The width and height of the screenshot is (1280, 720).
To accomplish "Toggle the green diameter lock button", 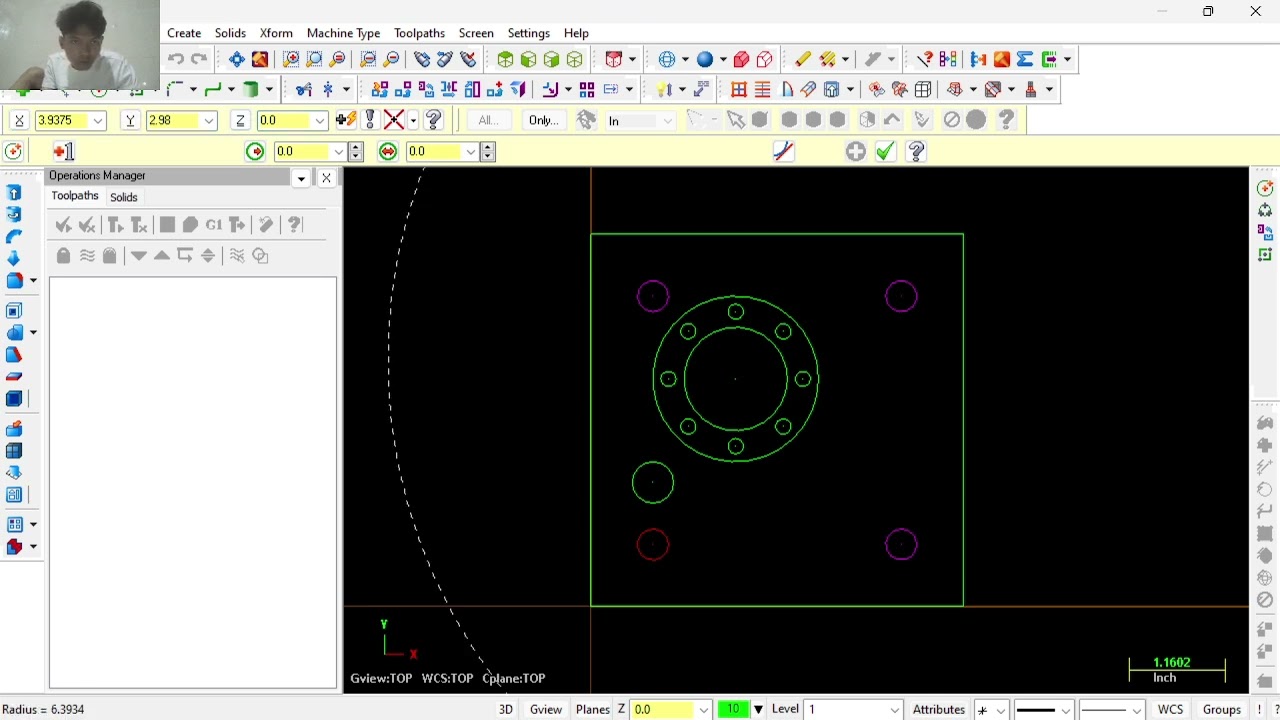I will point(388,151).
